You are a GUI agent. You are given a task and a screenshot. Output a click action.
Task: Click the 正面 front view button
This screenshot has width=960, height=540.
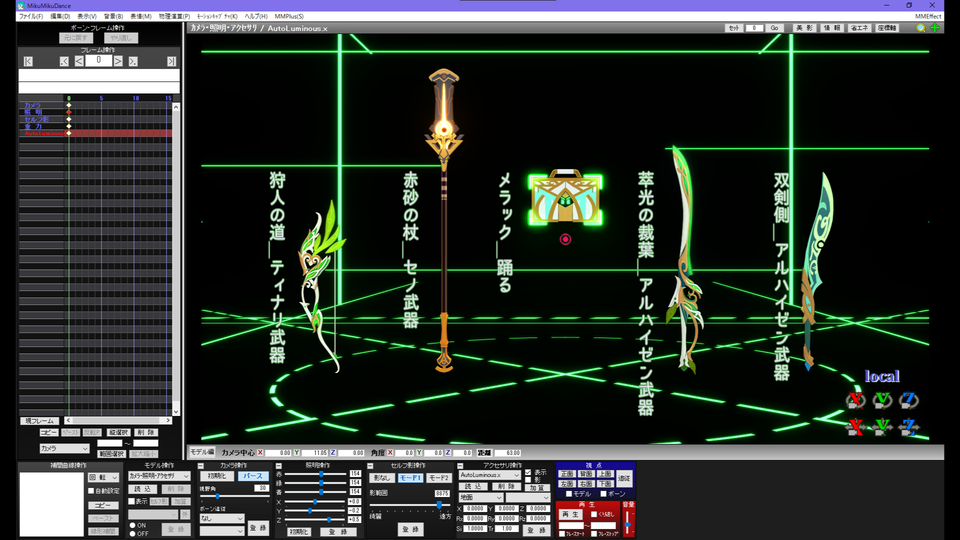567,474
